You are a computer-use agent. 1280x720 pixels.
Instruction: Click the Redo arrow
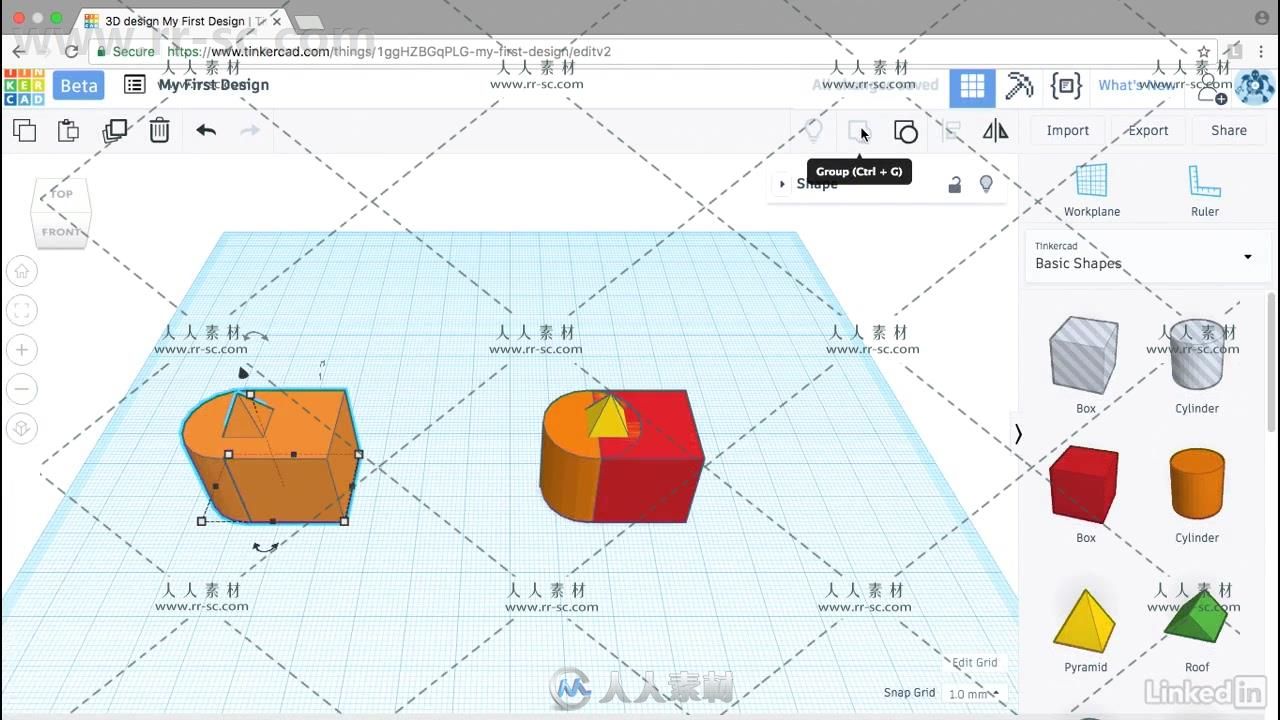point(250,130)
